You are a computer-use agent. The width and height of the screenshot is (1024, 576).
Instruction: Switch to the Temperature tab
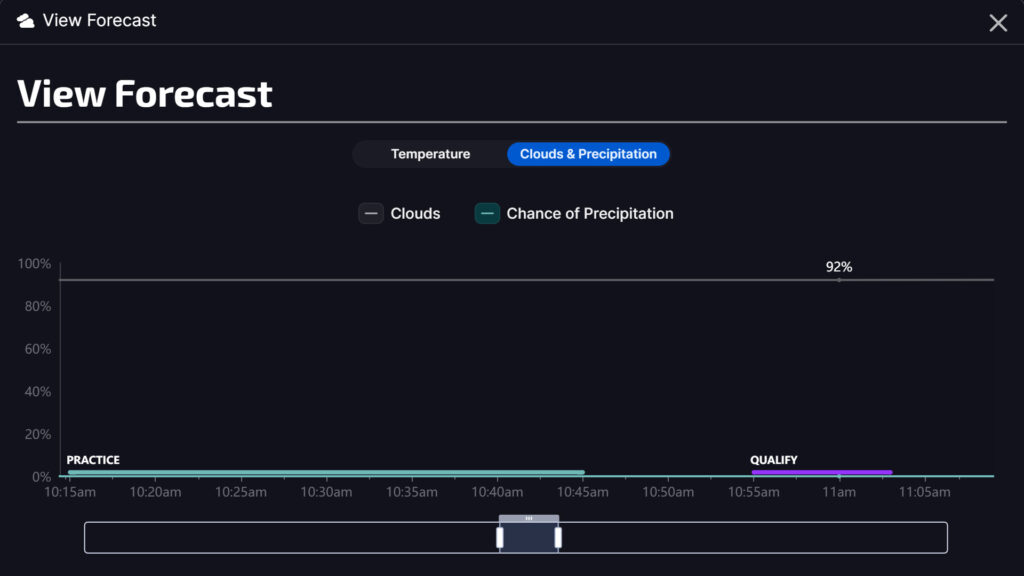[x=430, y=154]
